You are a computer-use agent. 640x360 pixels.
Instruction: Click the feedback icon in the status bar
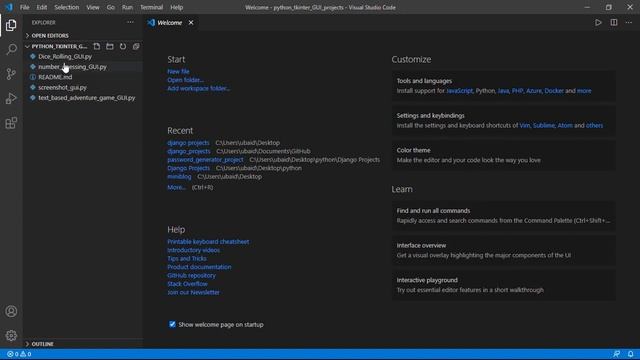[x=616, y=354]
